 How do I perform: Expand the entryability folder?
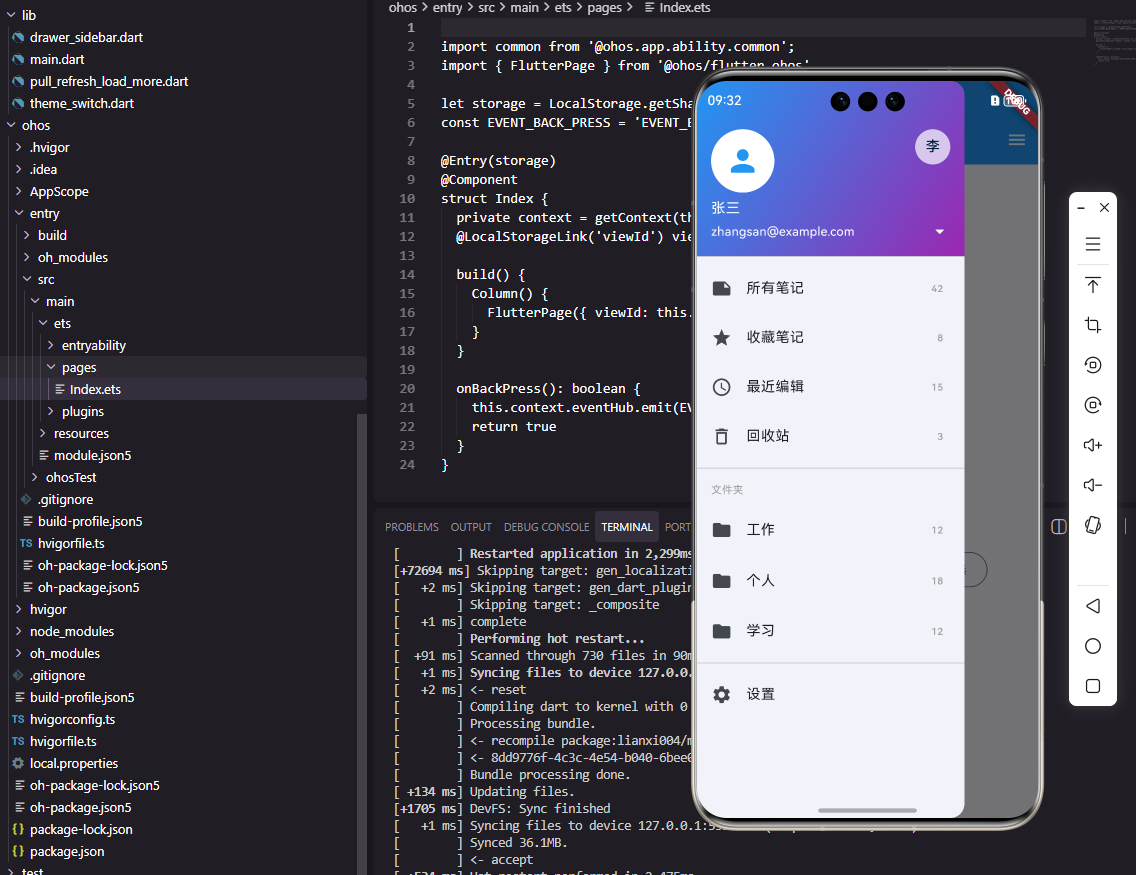tap(51, 345)
